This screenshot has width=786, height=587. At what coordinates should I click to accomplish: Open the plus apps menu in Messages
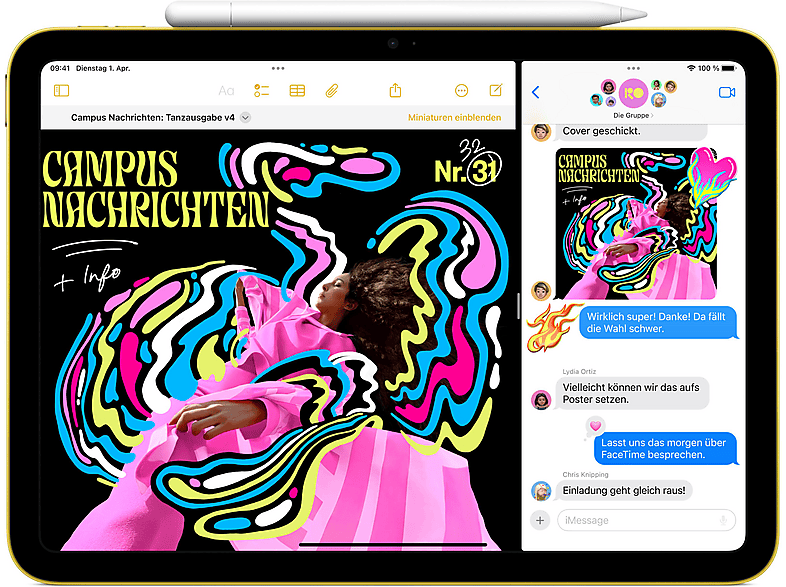(540, 520)
